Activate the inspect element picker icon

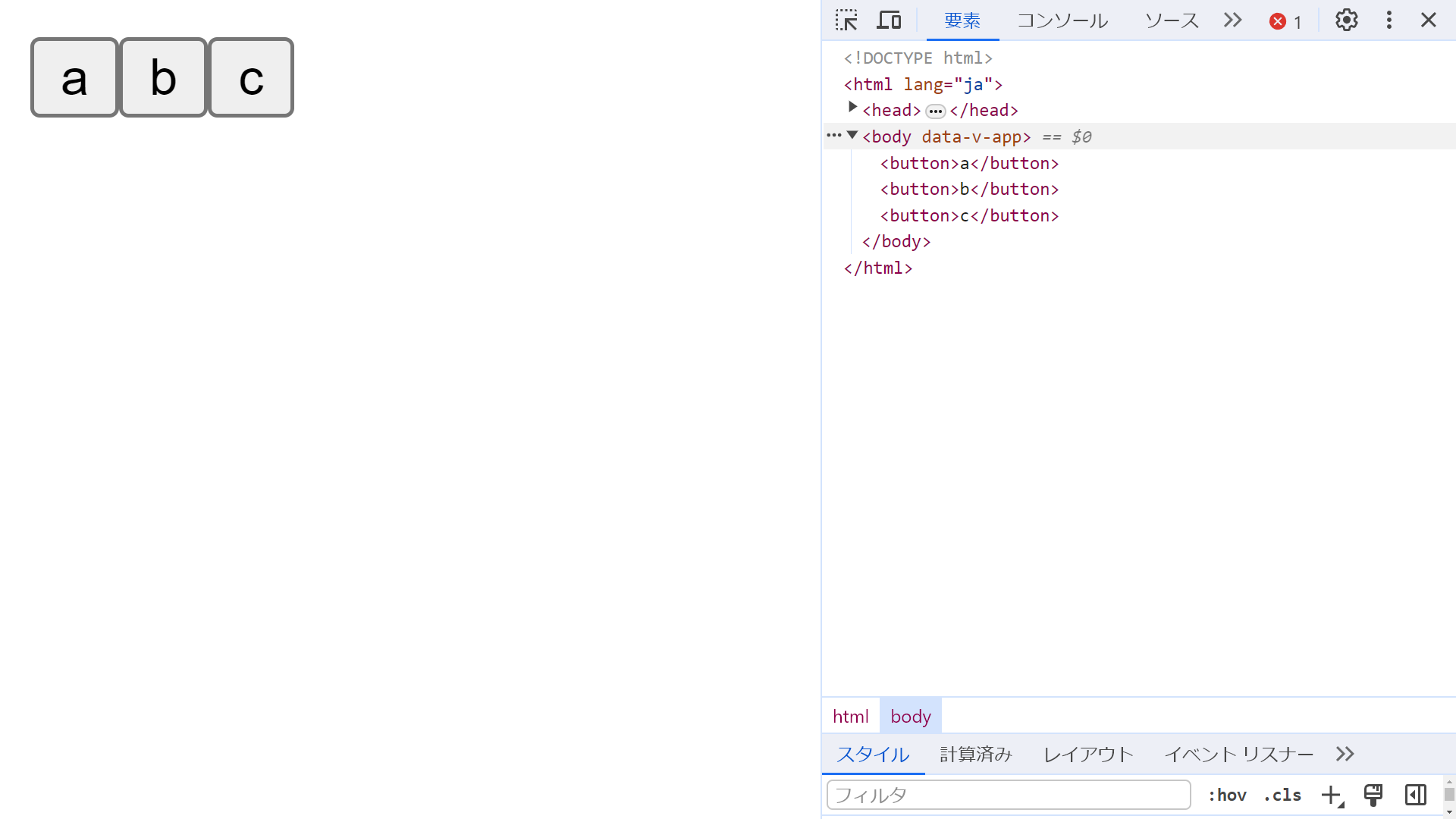click(846, 20)
